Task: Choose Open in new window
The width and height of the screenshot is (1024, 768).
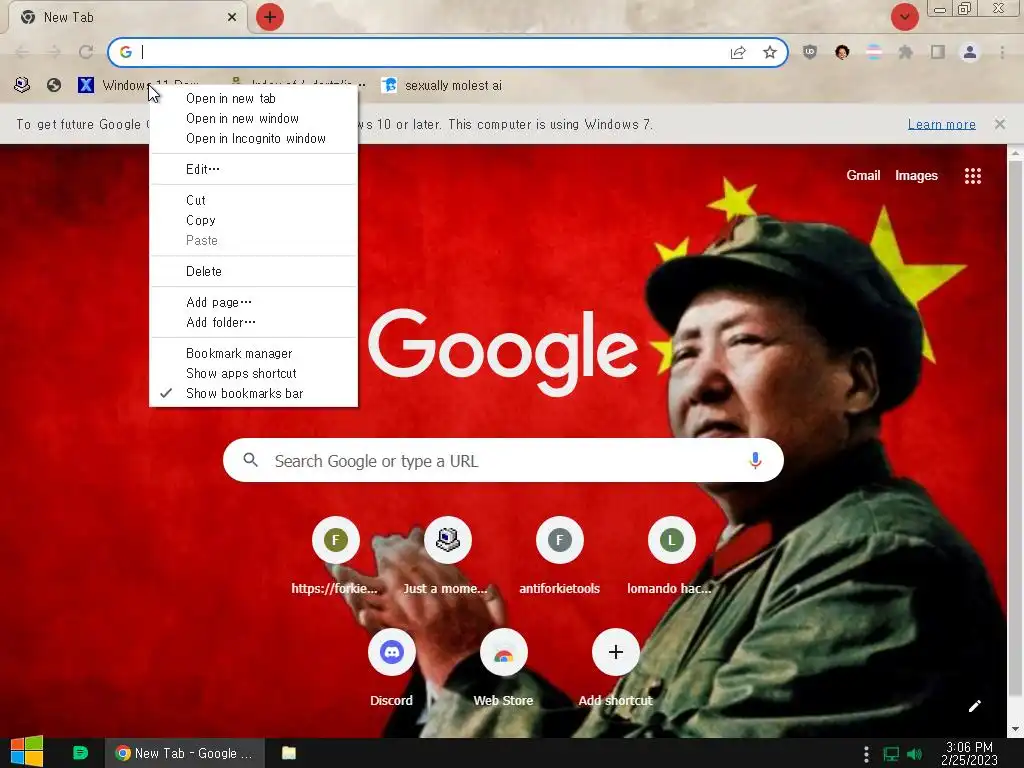Action: point(253,118)
